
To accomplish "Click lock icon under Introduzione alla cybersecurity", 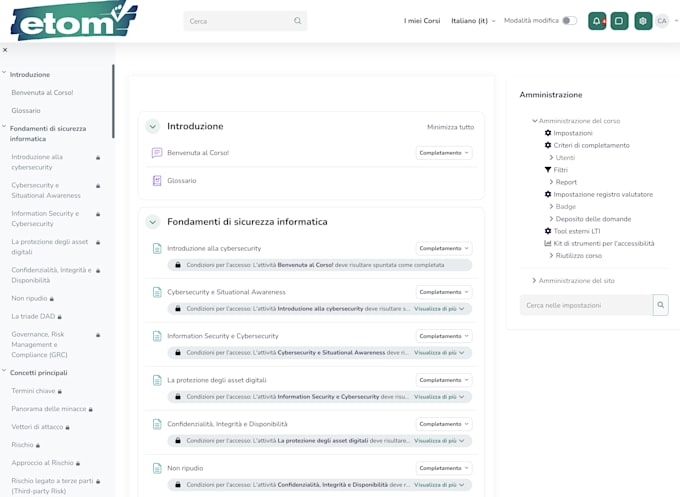I will 178,265.
